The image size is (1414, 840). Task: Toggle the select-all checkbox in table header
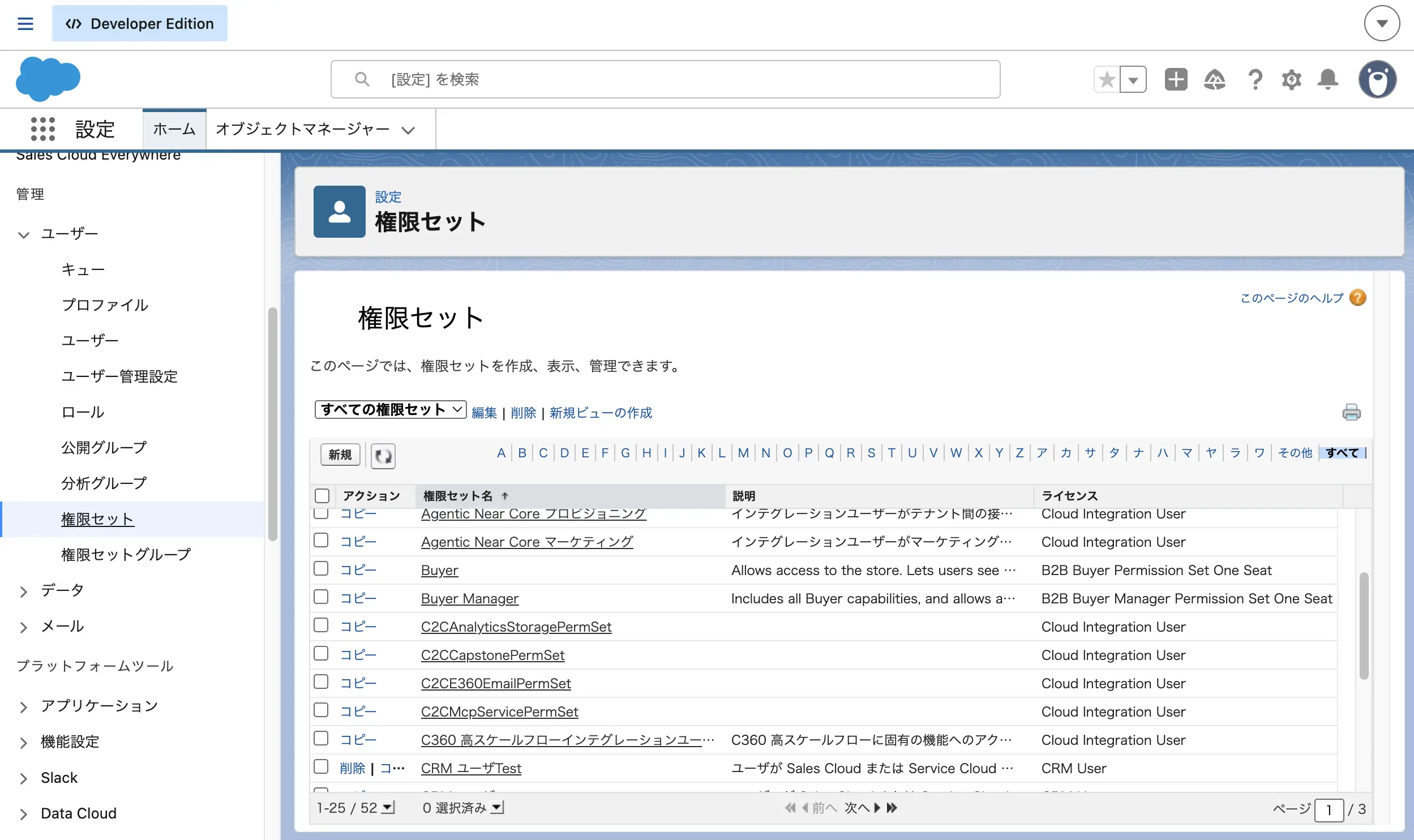pos(322,496)
